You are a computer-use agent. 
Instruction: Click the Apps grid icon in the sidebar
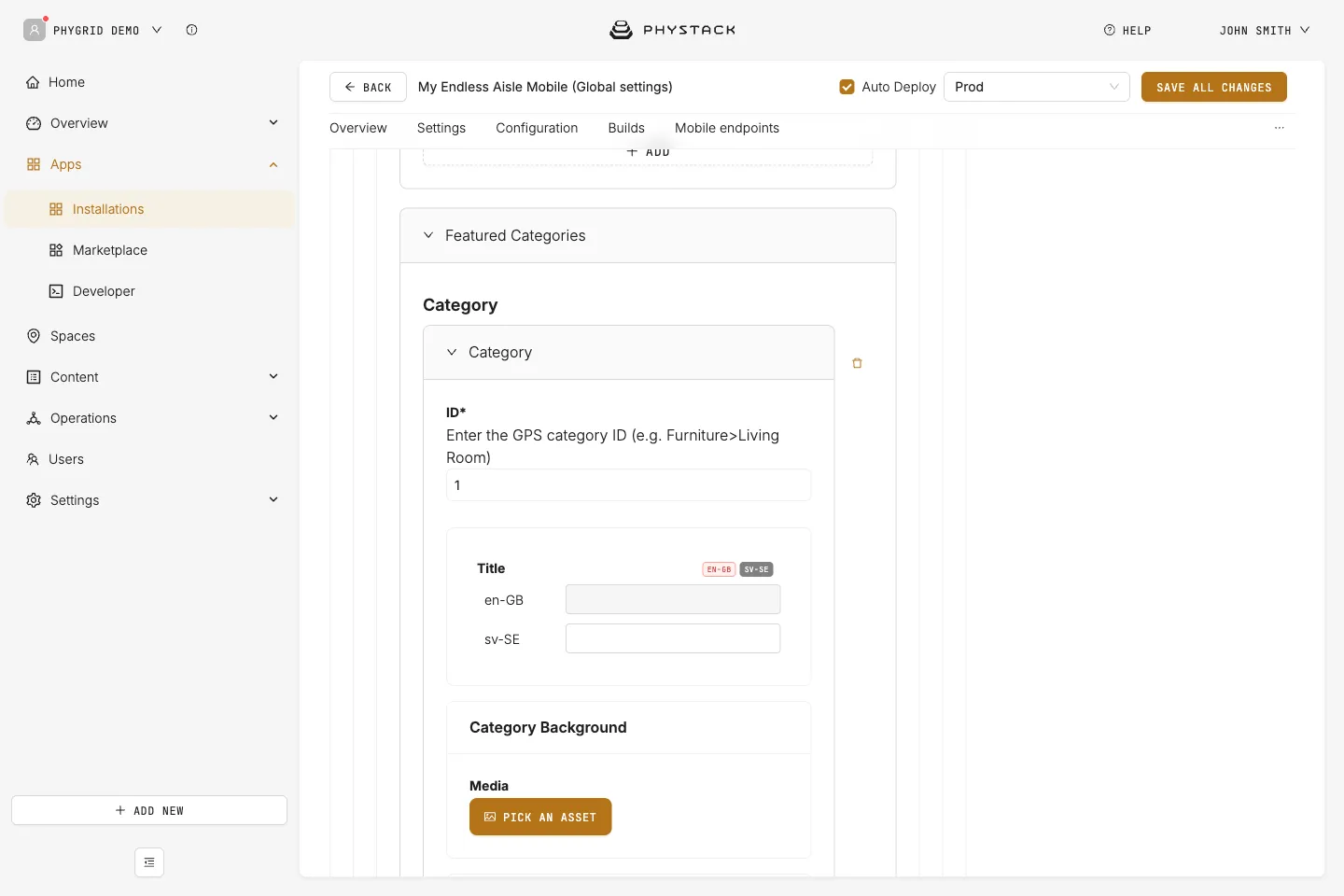(34, 164)
